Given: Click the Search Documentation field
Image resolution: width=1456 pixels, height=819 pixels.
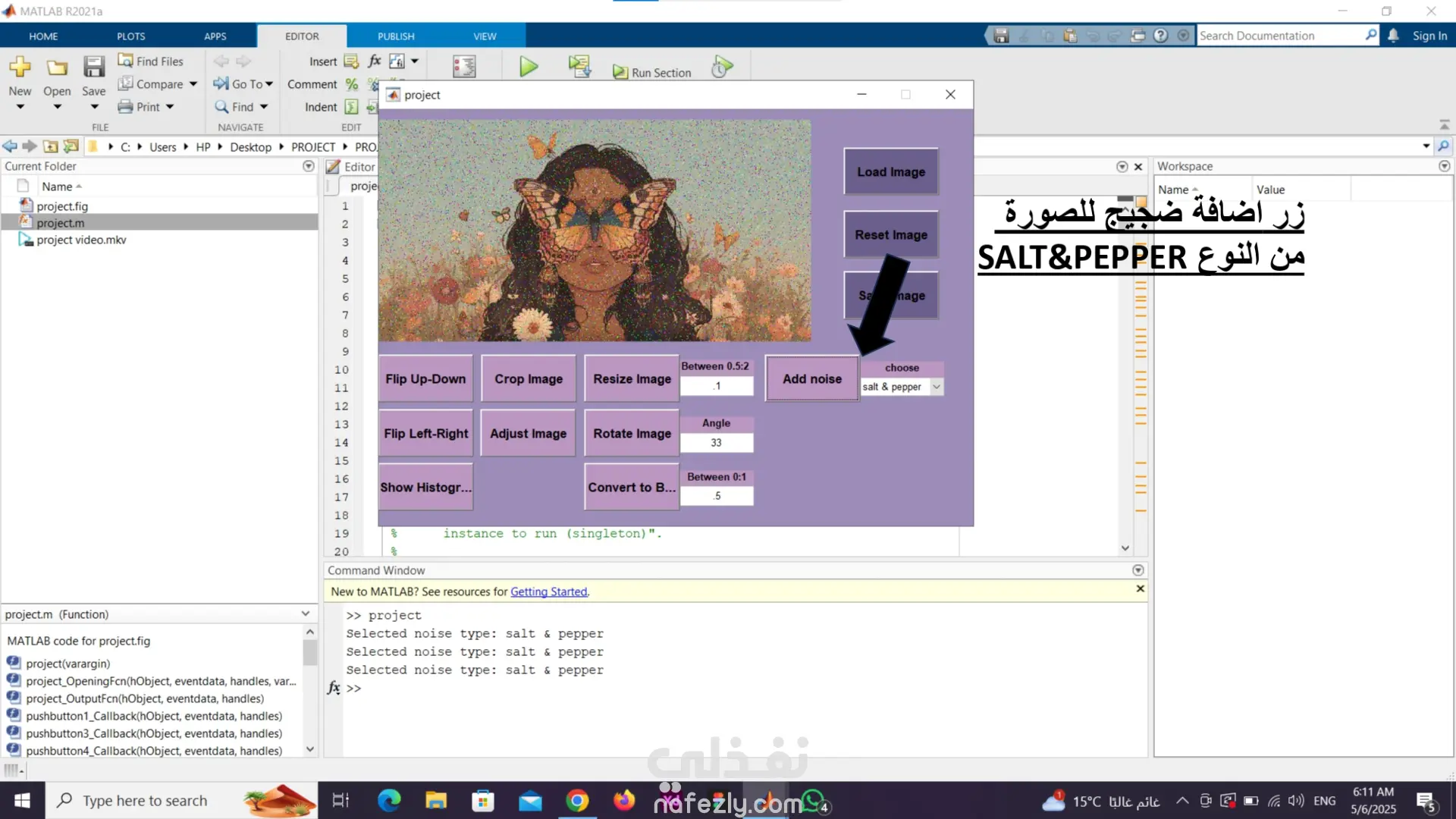Looking at the screenshot, I should coord(1282,36).
